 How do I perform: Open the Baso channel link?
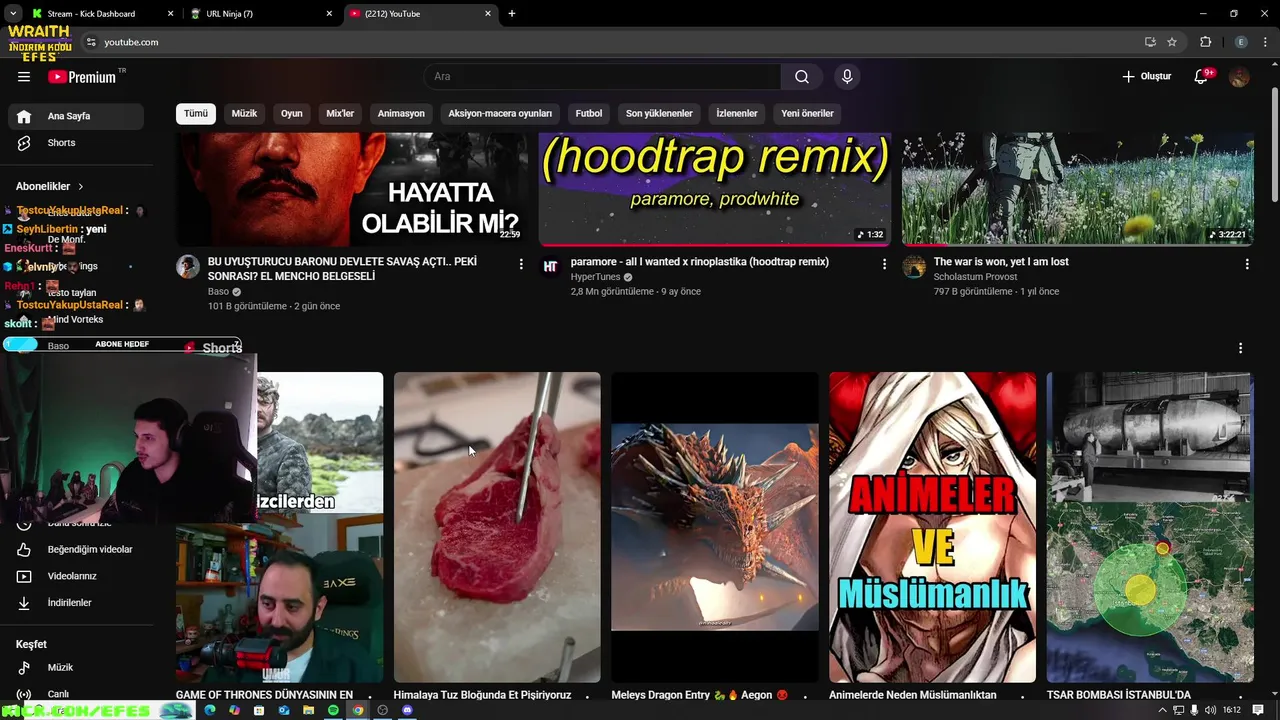click(x=219, y=291)
